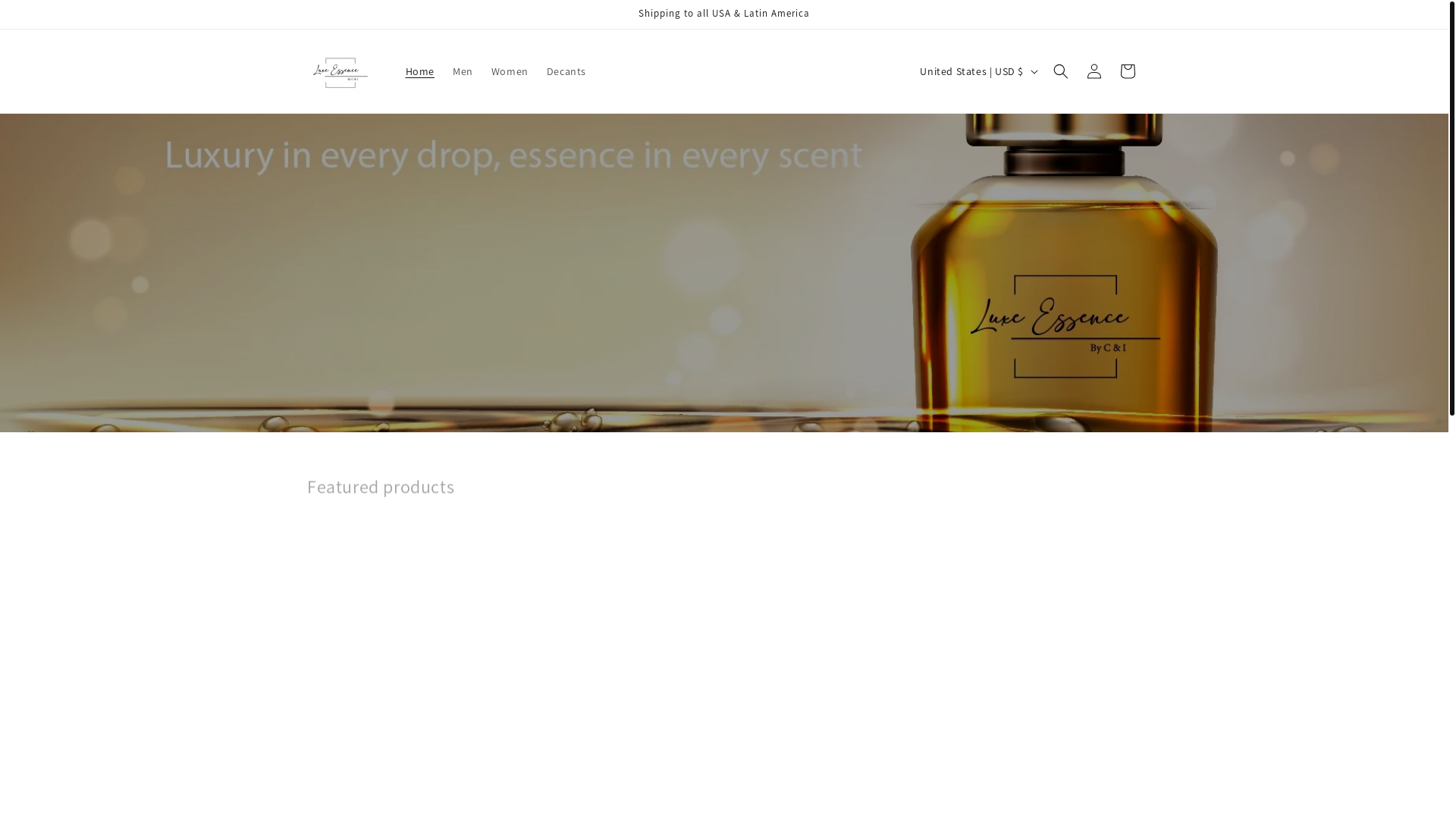Image resolution: width=1456 pixels, height=819 pixels.
Task: Click the page vertical scrollbar thumb
Action: click(x=1452, y=208)
